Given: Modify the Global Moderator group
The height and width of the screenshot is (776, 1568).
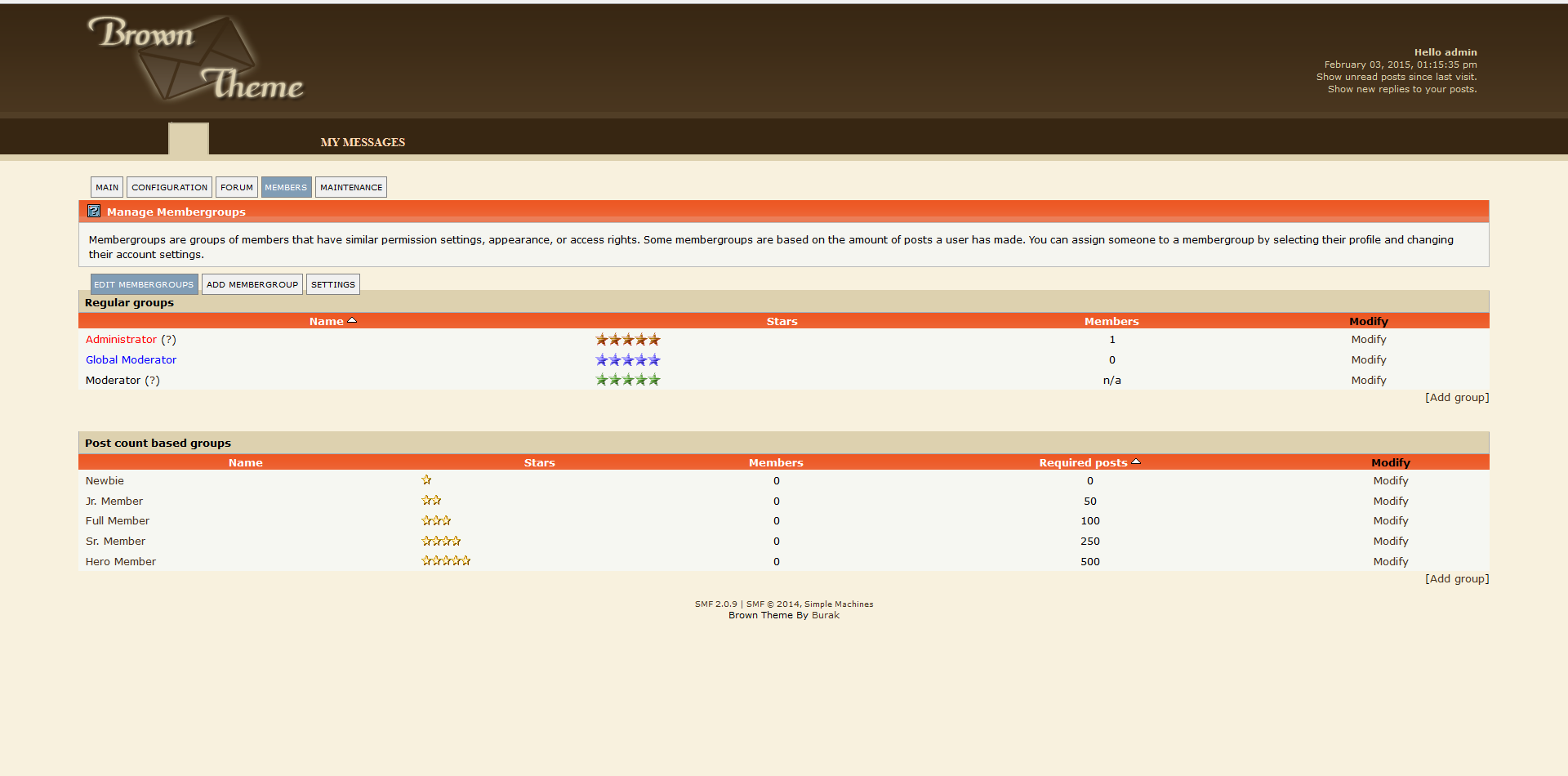Looking at the screenshot, I should point(1368,360).
